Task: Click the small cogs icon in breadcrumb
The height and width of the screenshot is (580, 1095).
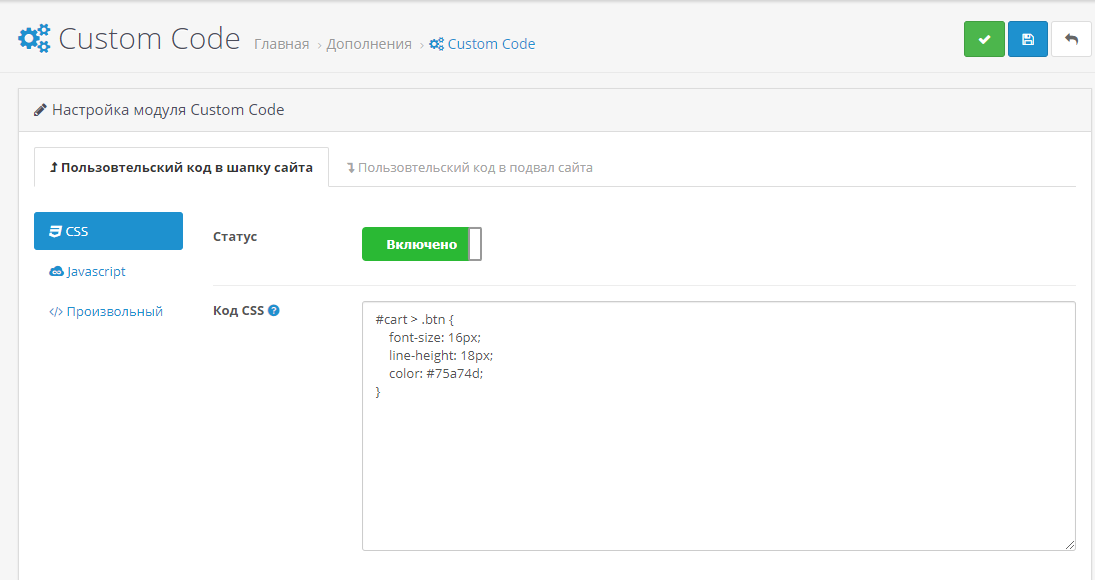Action: tap(436, 44)
